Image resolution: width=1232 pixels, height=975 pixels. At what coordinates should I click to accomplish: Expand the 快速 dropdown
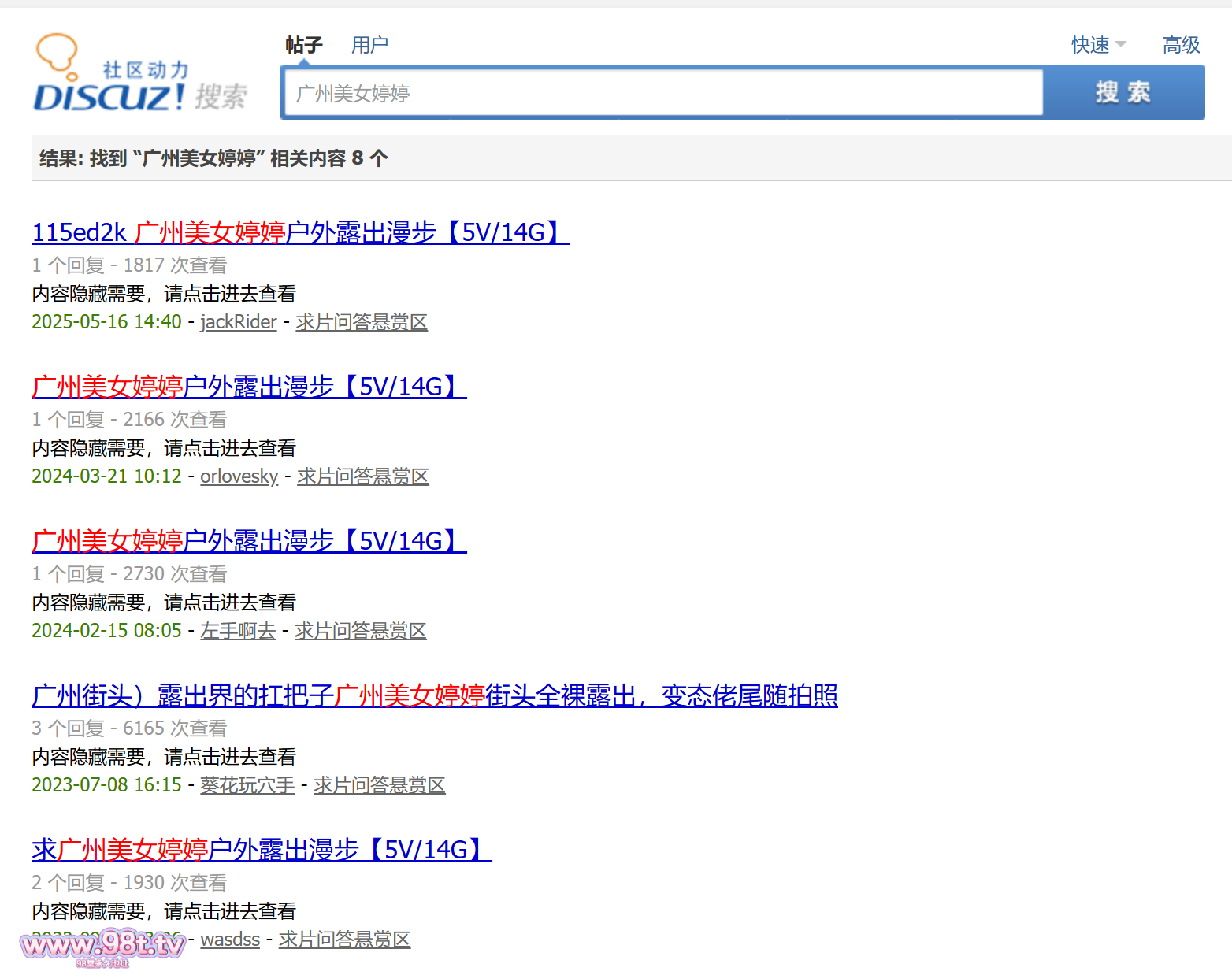pos(1097,45)
